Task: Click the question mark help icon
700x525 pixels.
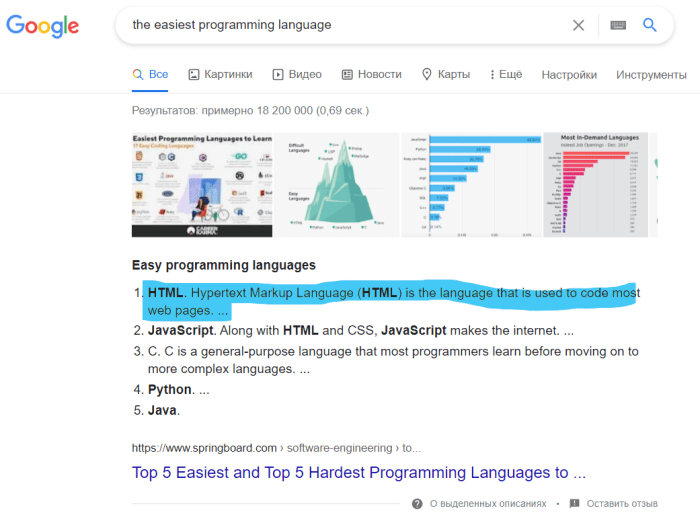Action: click(417, 504)
